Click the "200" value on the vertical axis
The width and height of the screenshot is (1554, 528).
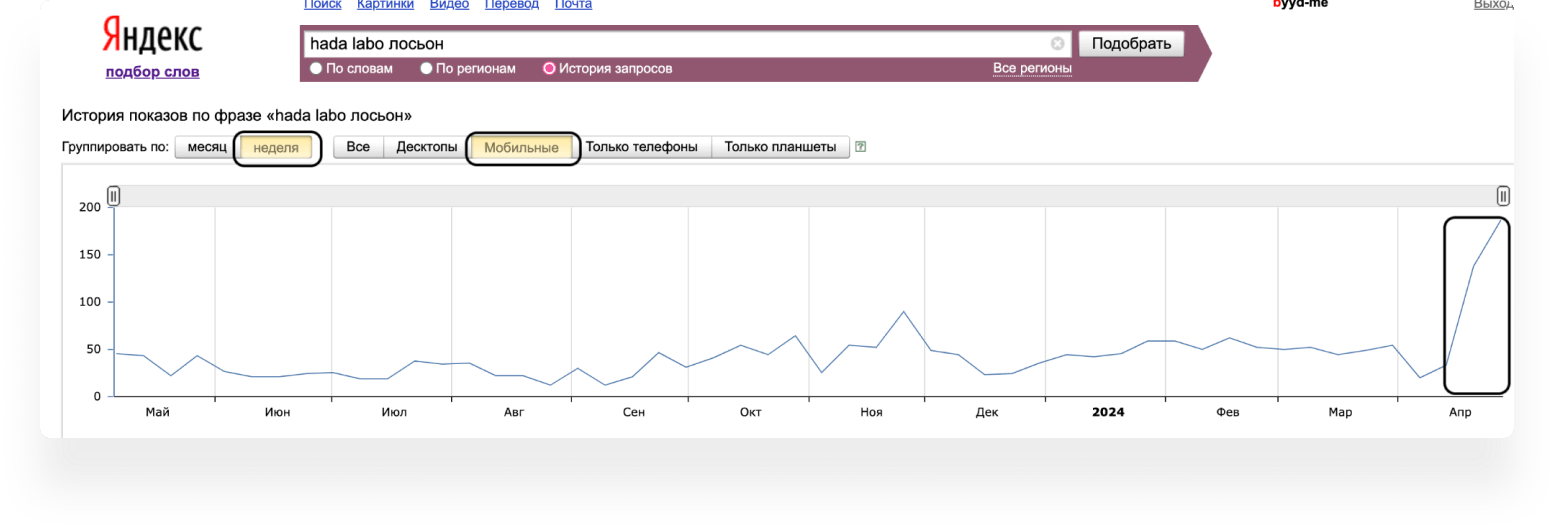point(90,207)
